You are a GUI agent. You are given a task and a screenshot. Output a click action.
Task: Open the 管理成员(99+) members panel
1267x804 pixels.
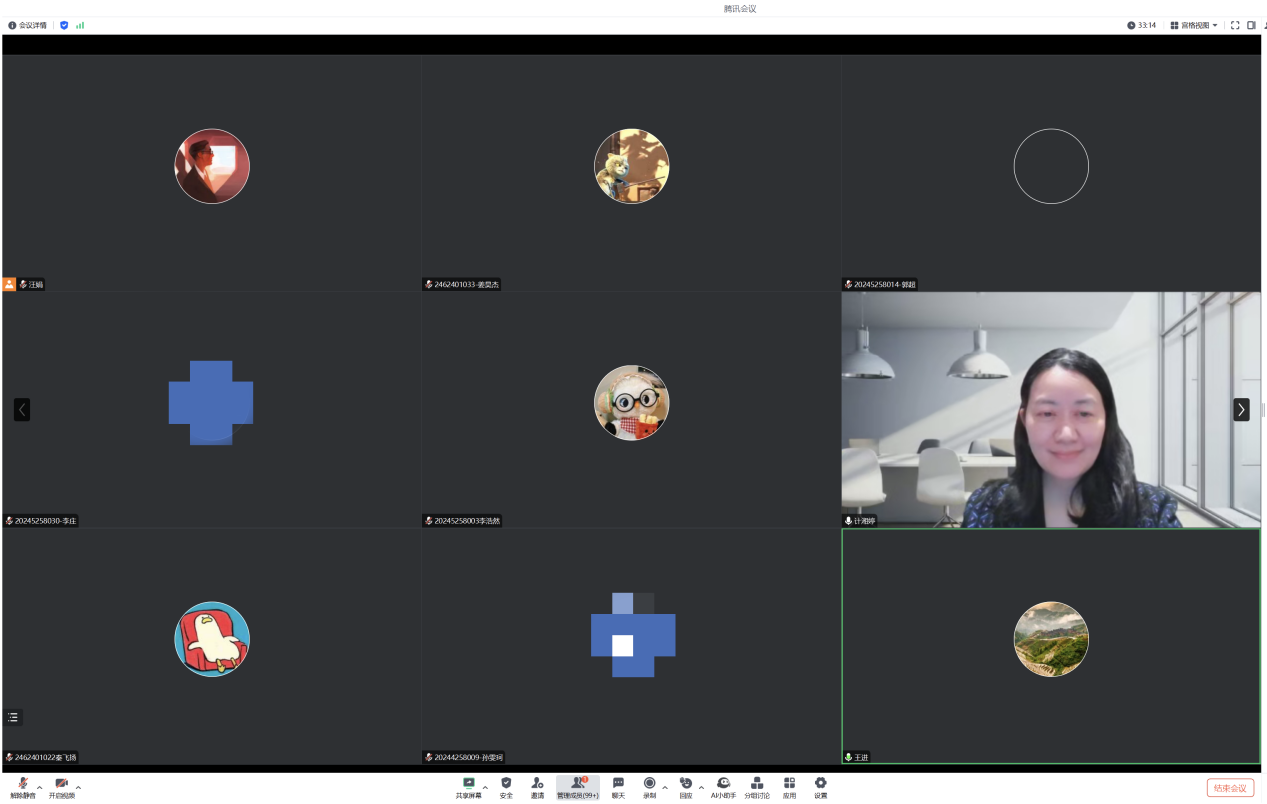pos(577,786)
